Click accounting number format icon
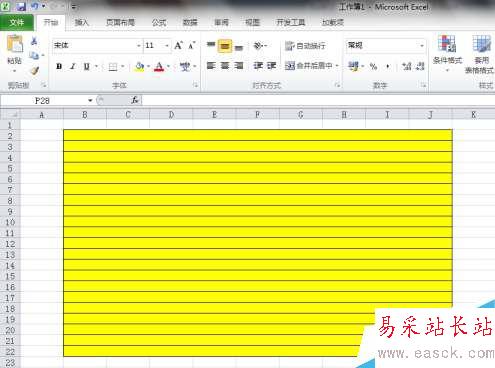Image resolution: width=495 pixels, height=368 pixels. click(x=354, y=66)
